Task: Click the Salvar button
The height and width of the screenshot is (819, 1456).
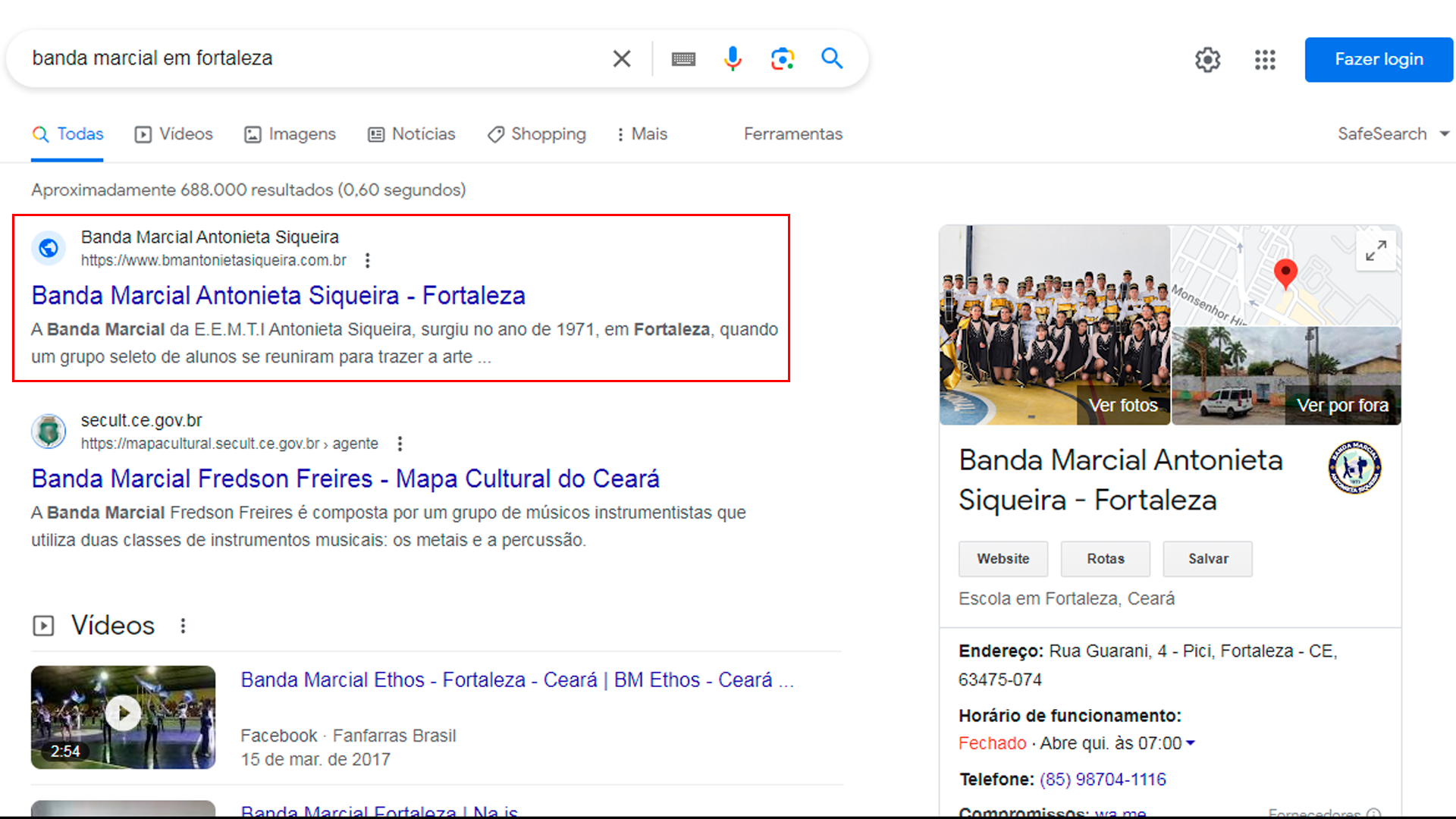Action: pyautogui.click(x=1208, y=559)
